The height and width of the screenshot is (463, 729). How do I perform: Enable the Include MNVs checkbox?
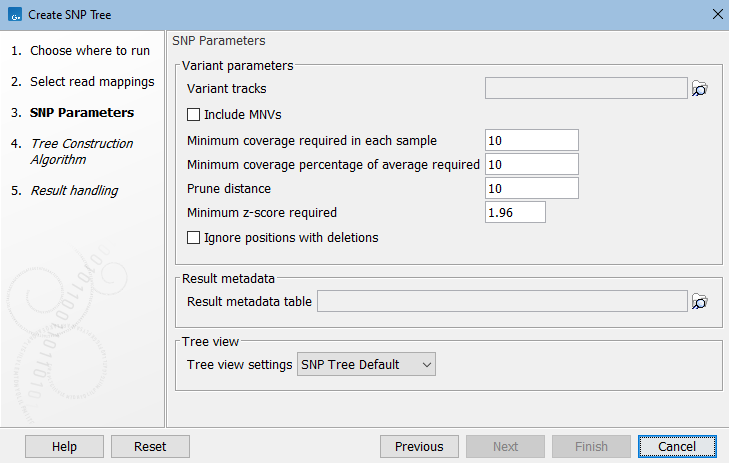click(195, 115)
